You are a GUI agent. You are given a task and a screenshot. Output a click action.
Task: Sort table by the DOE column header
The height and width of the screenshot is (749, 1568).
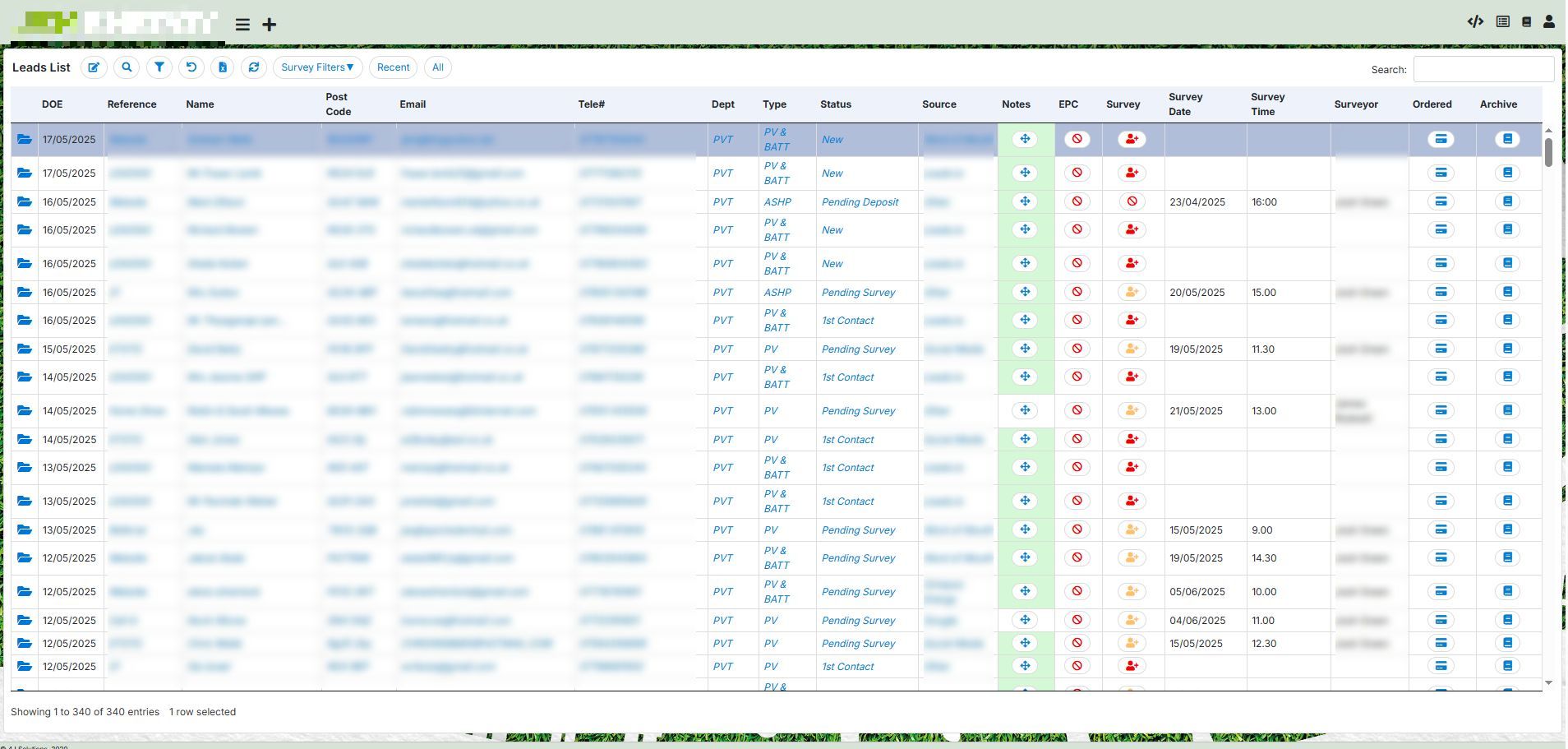click(x=52, y=104)
